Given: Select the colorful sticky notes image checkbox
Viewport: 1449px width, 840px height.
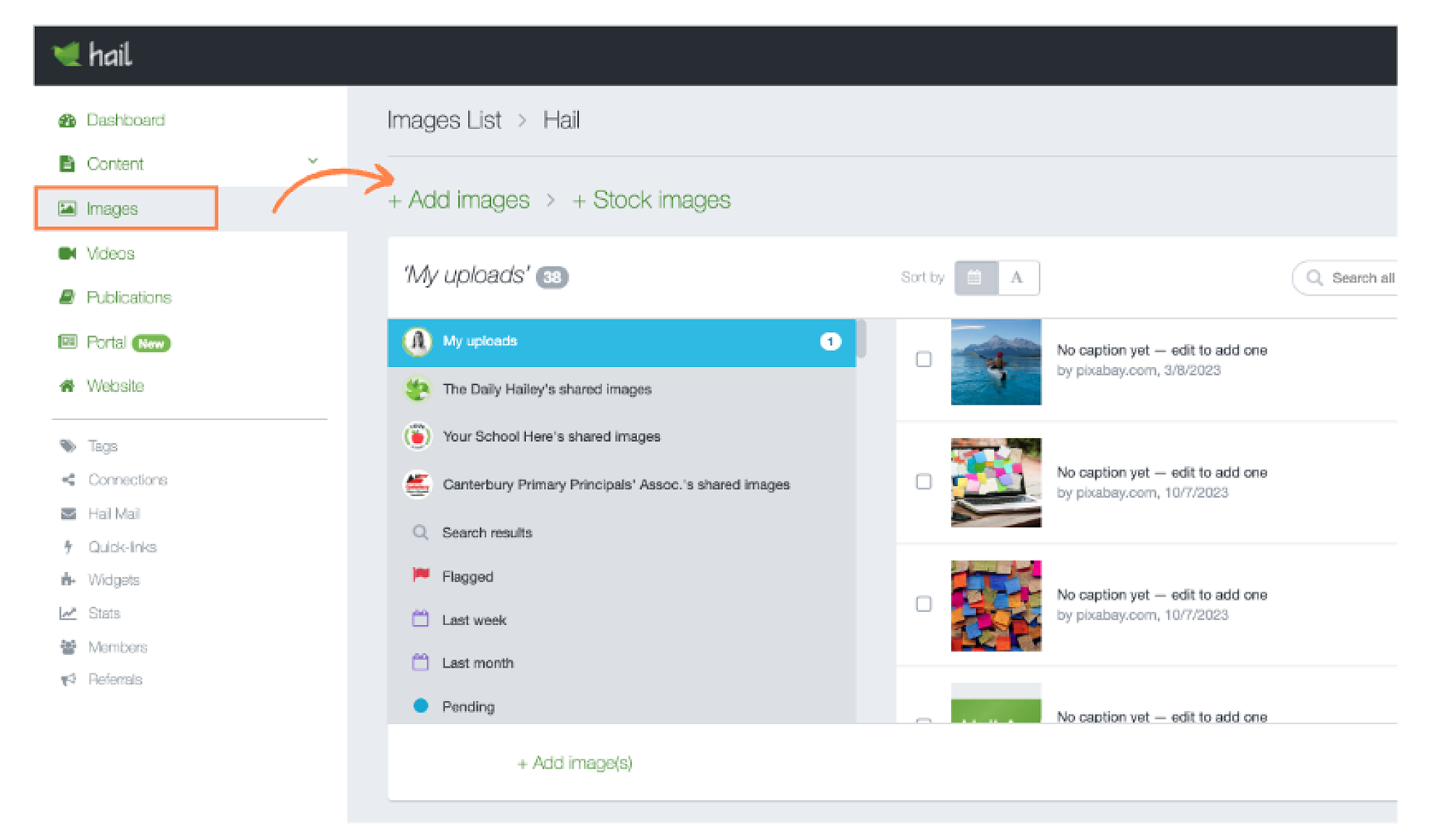Looking at the screenshot, I should 924,604.
